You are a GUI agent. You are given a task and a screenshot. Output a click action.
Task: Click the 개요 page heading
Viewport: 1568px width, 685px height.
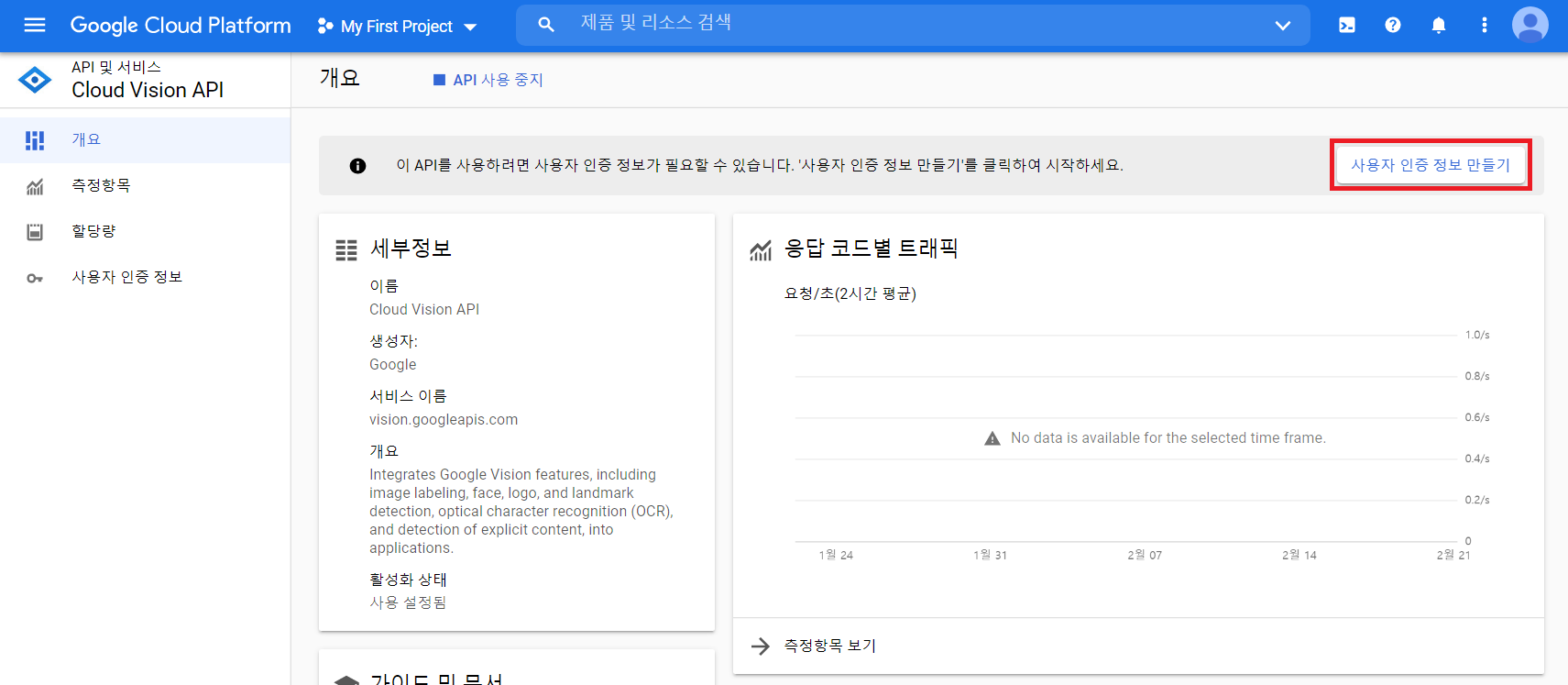pos(340,78)
